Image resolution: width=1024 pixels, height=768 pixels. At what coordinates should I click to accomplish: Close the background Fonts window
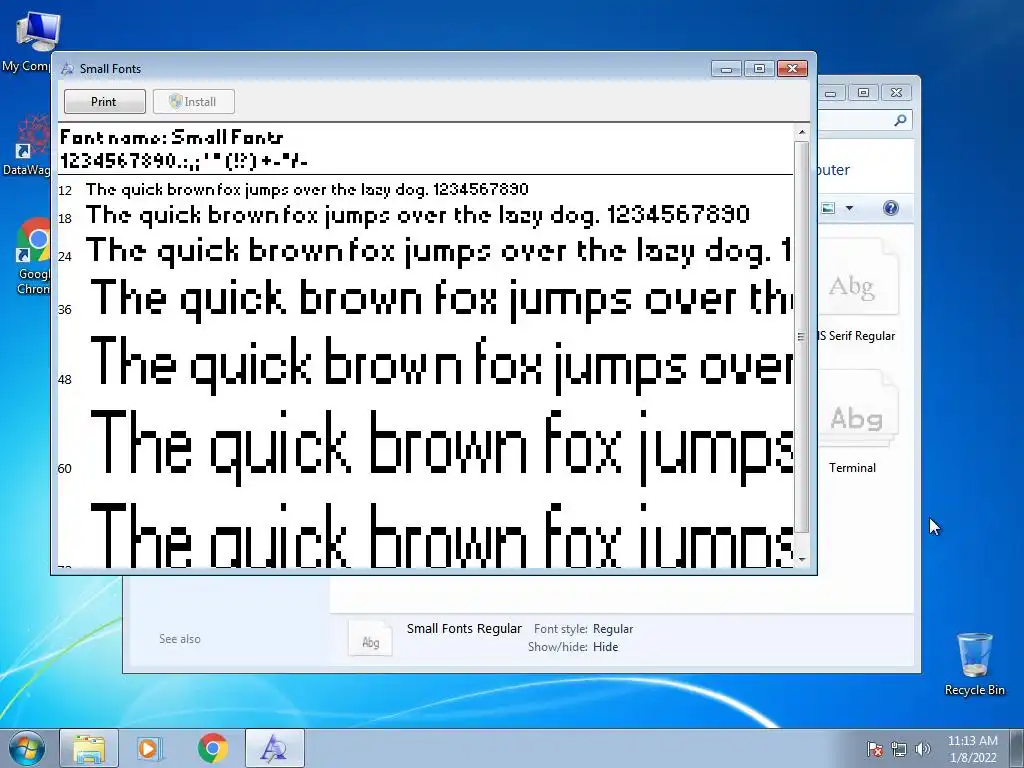point(897,93)
